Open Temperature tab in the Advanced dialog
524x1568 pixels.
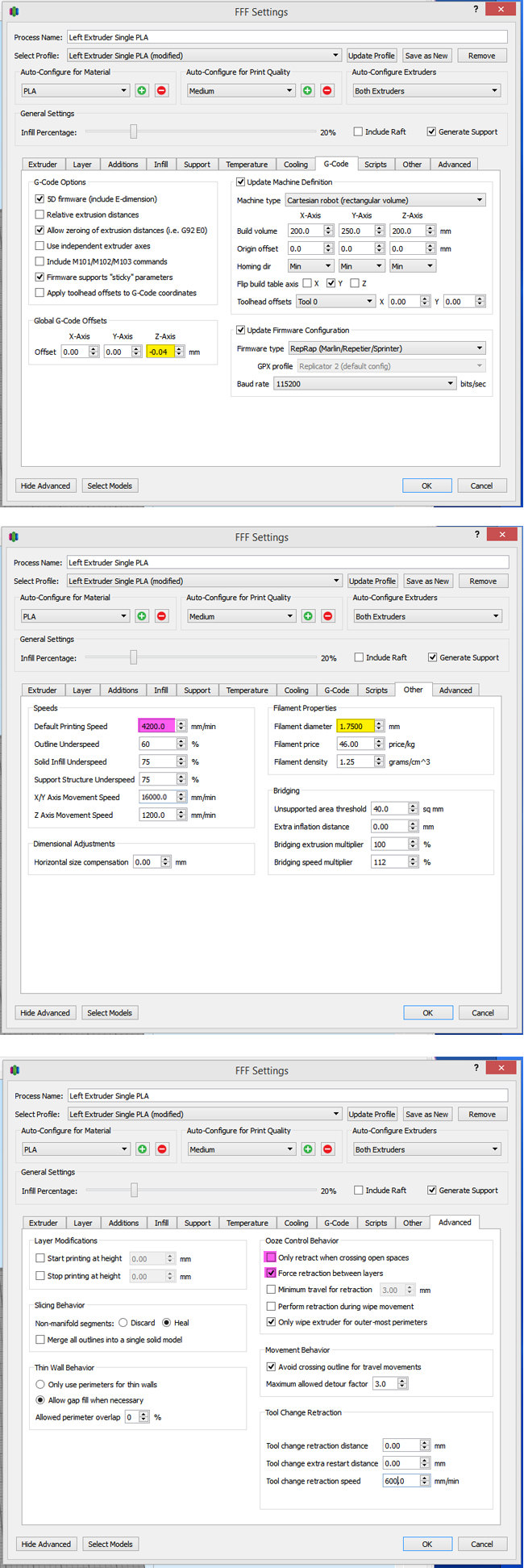[x=247, y=1223]
